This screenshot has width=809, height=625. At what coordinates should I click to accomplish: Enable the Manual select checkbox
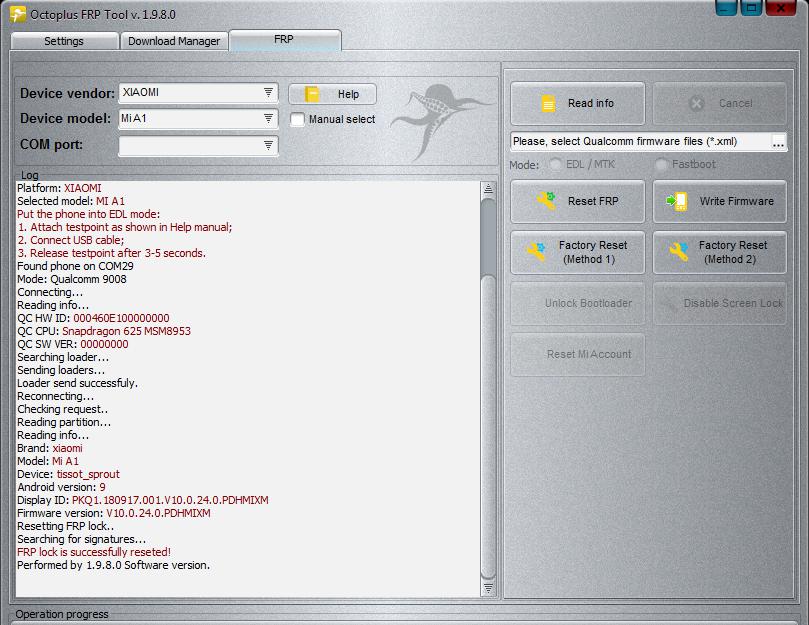point(297,119)
